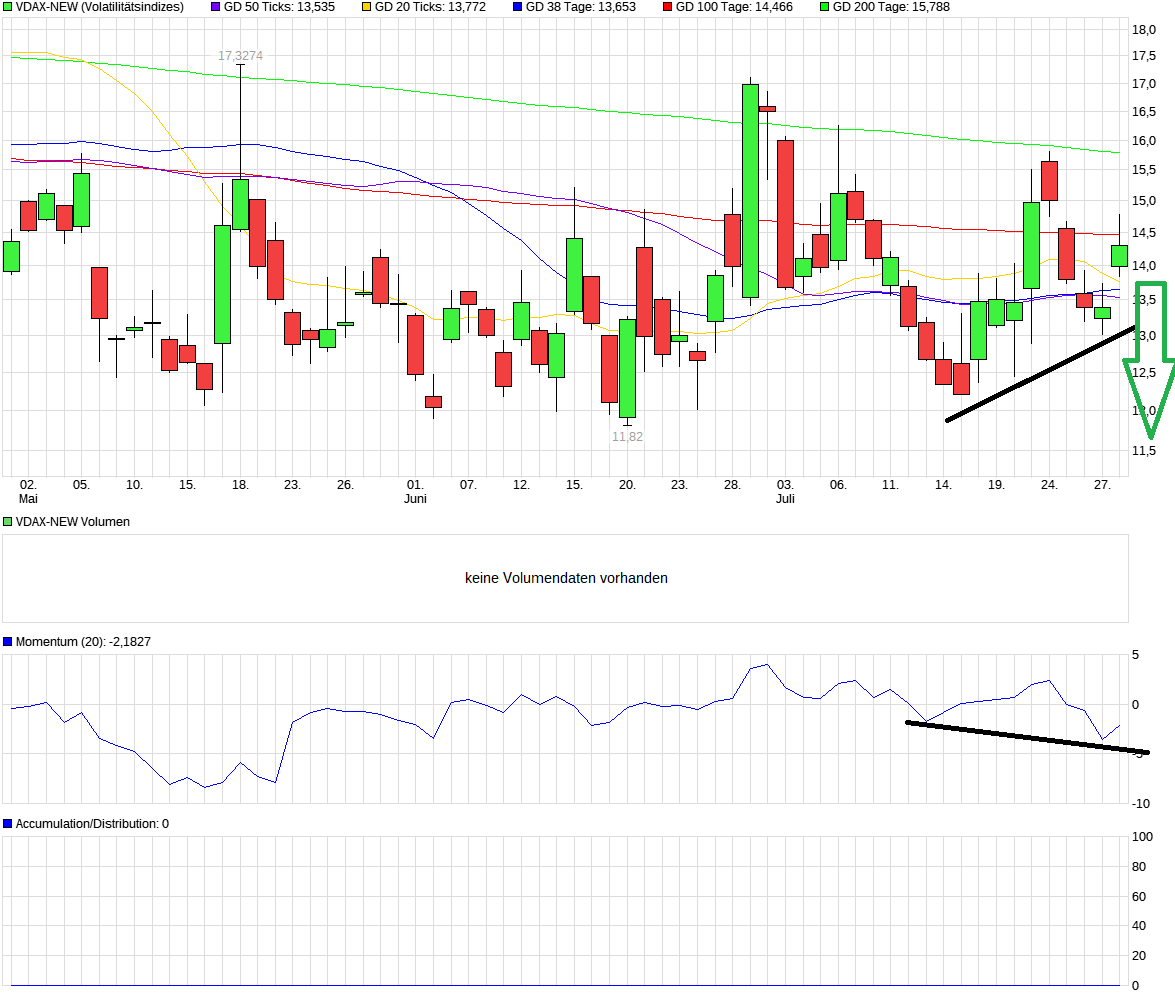Click the 60 value on Accumulation axis
Screen dimensions: 1175x997
1139,897
